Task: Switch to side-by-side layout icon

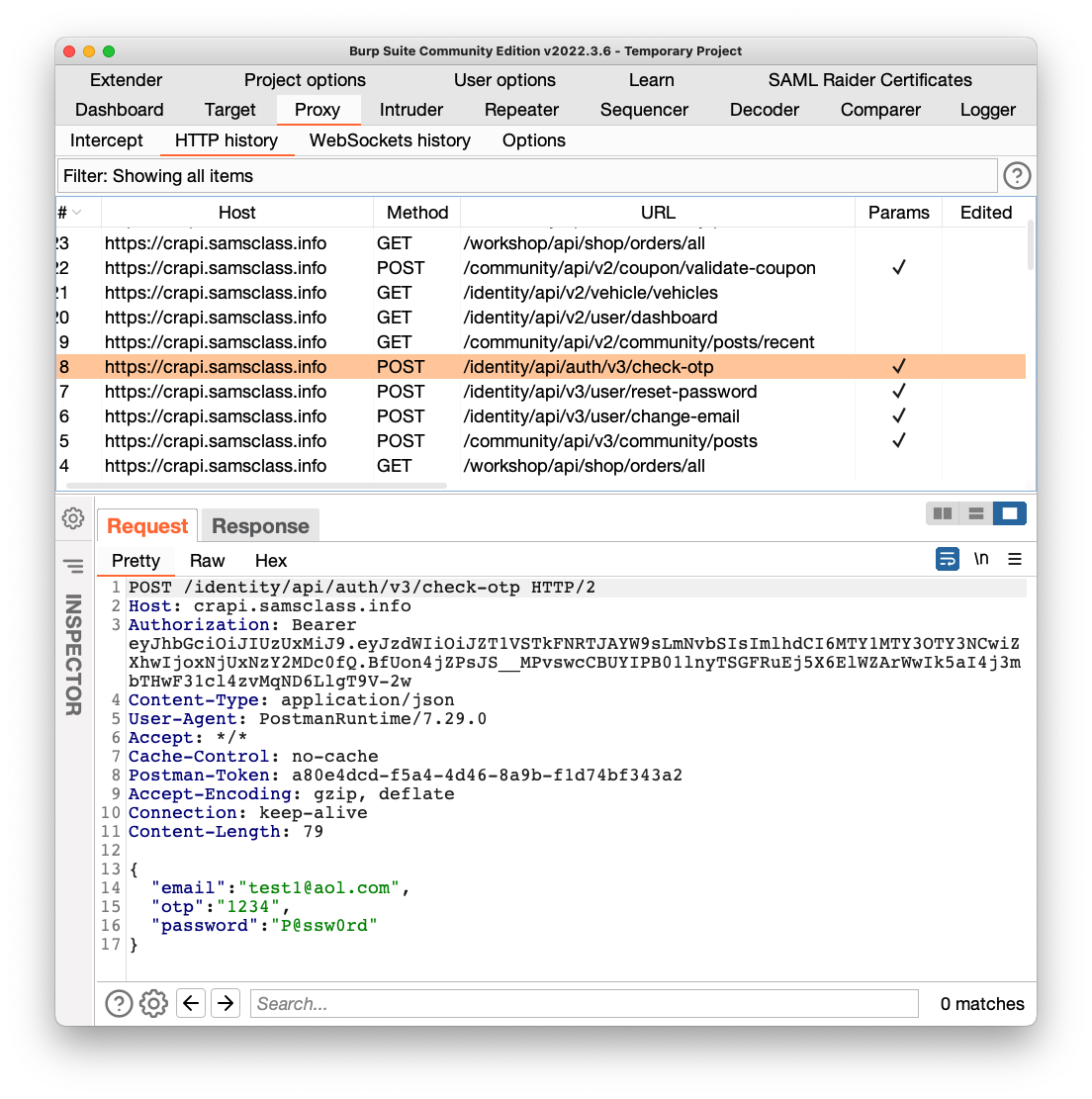Action: click(x=942, y=513)
